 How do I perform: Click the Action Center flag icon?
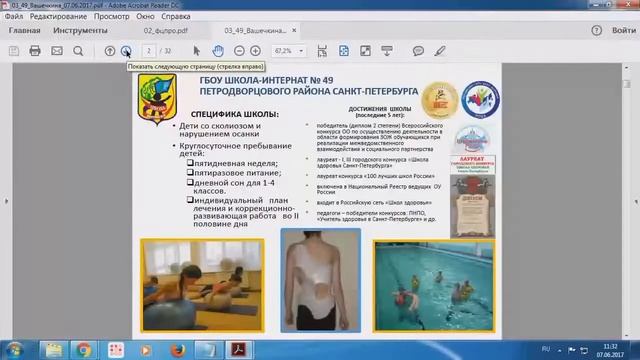pos(572,350)
